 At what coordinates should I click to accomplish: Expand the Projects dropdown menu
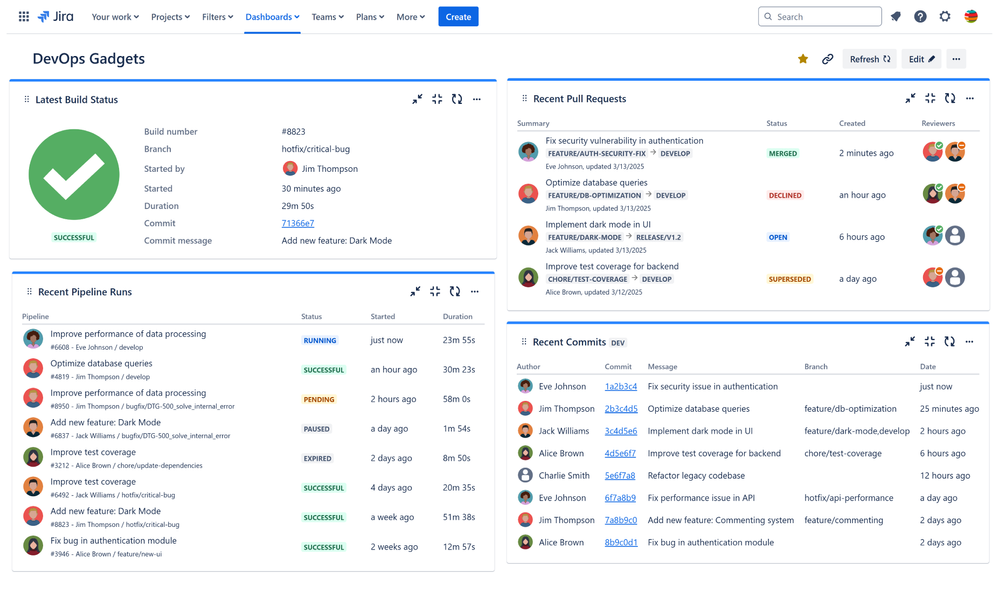click(x=170, y=17)
